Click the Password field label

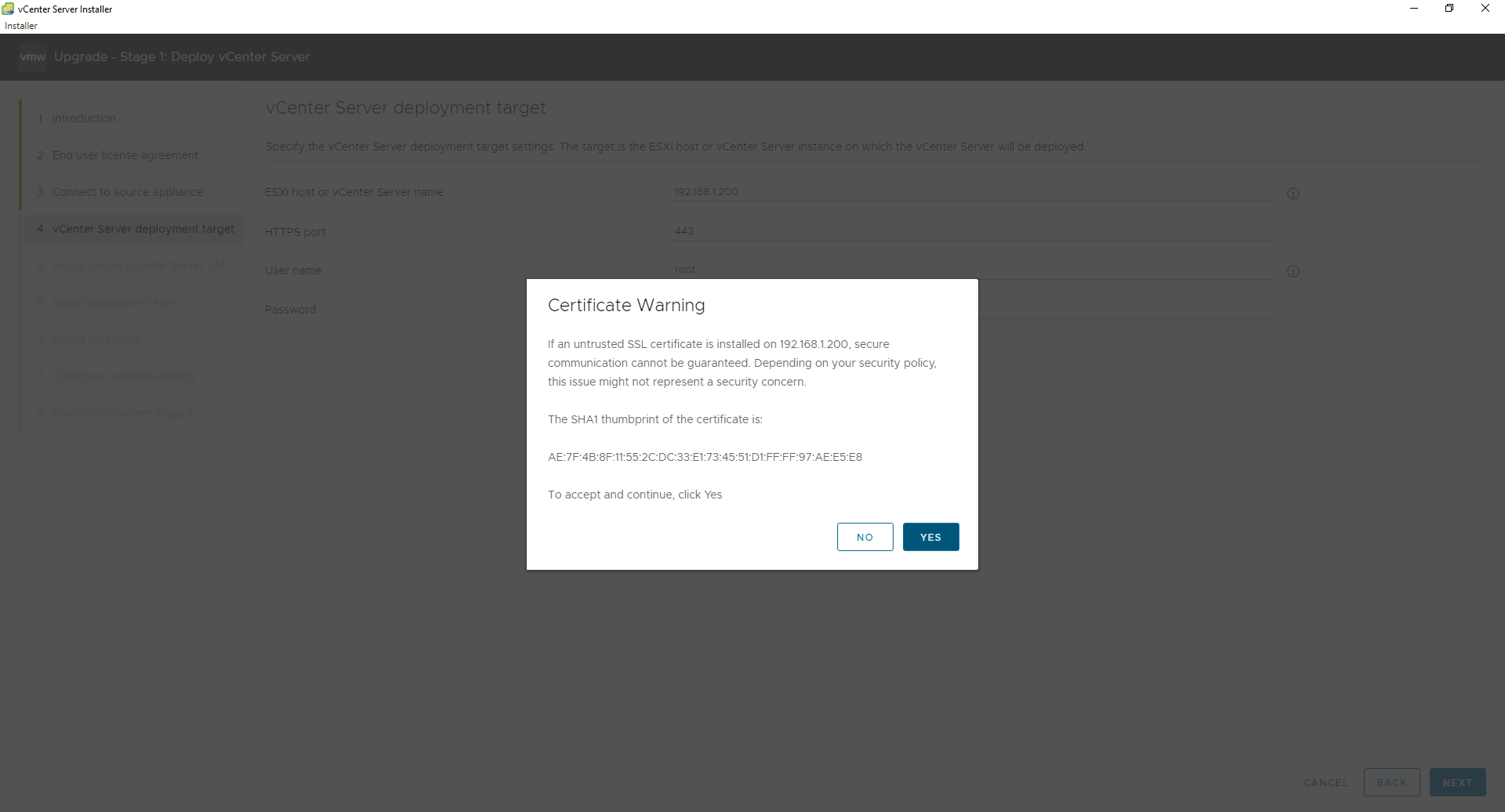[x=290, y=310]
